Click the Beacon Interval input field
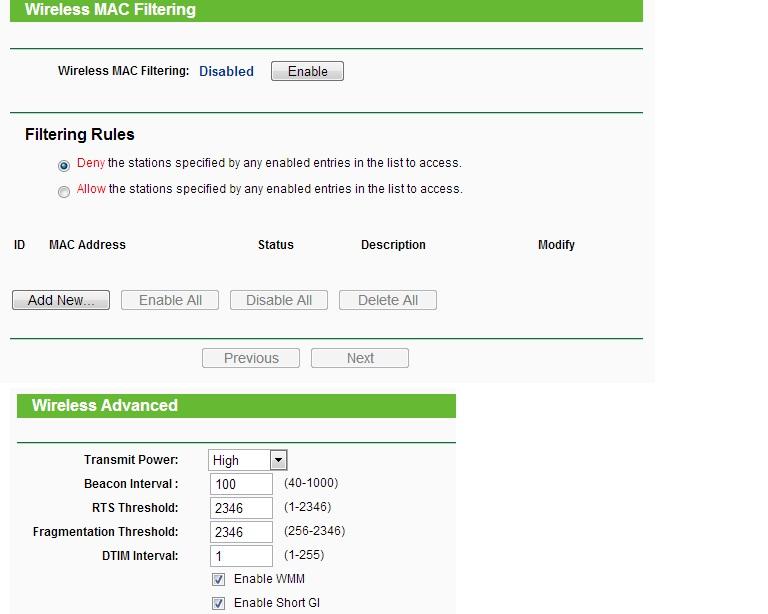 241,484
